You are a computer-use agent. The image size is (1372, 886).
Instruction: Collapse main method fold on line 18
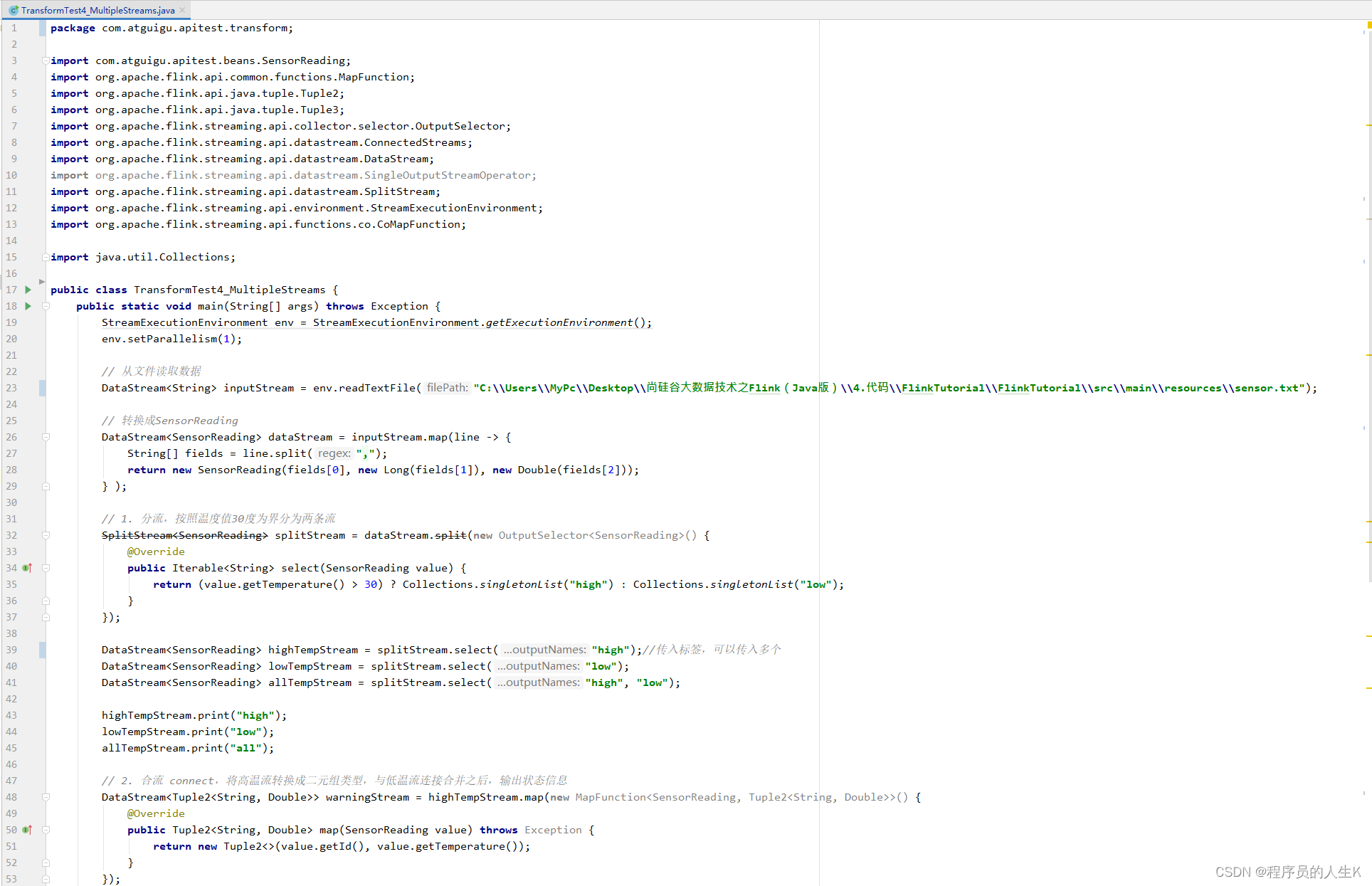46,306
